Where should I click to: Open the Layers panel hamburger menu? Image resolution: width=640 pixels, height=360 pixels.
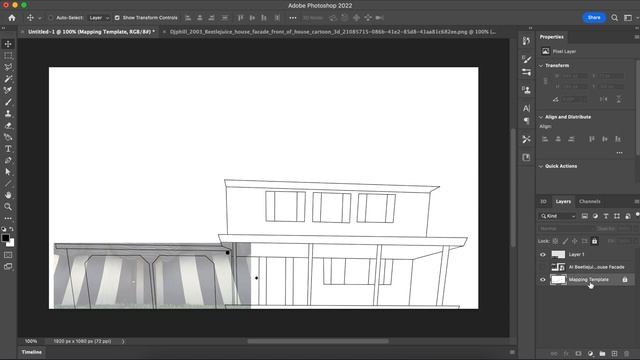pos(636,201)
